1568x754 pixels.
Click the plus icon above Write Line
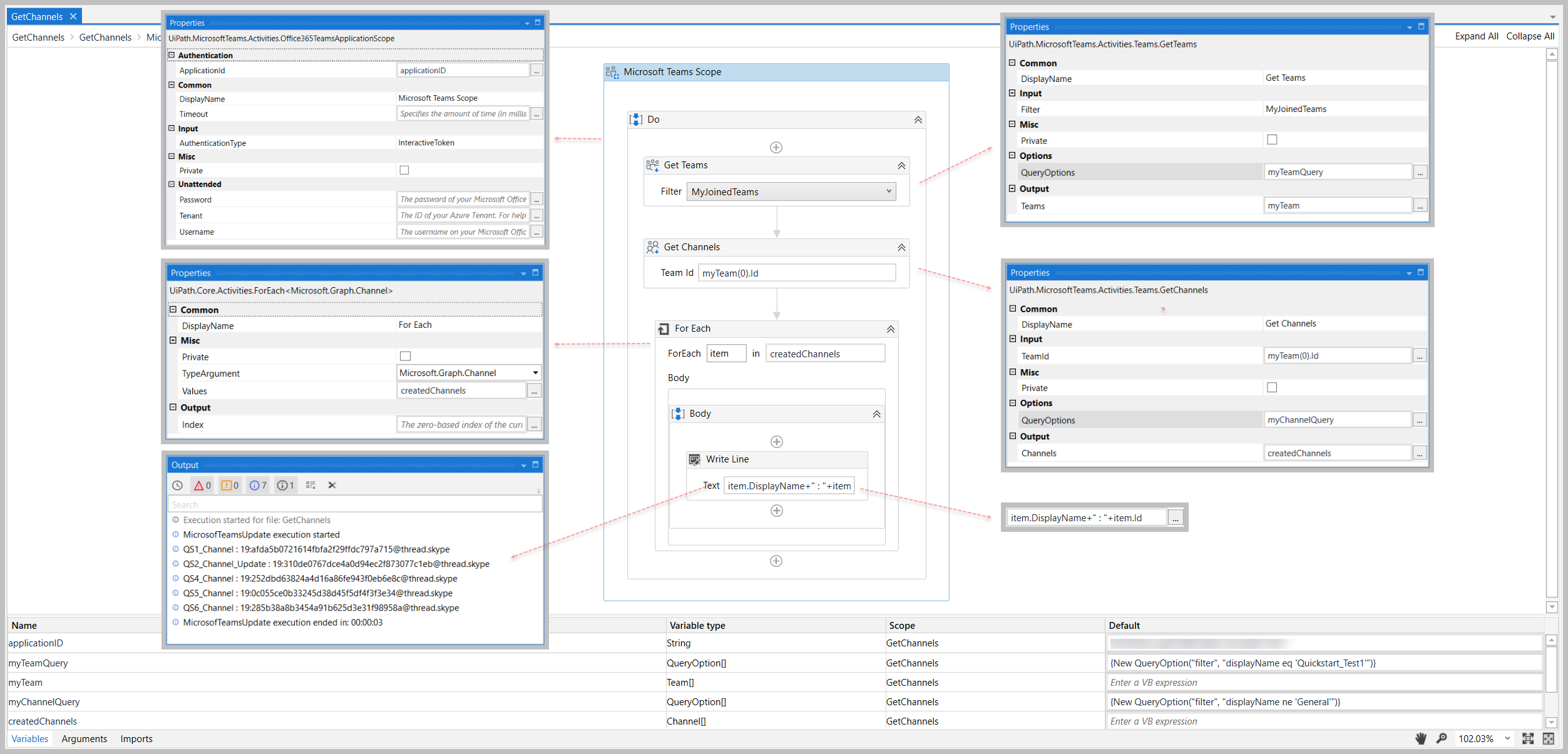(x=777, y=442)
